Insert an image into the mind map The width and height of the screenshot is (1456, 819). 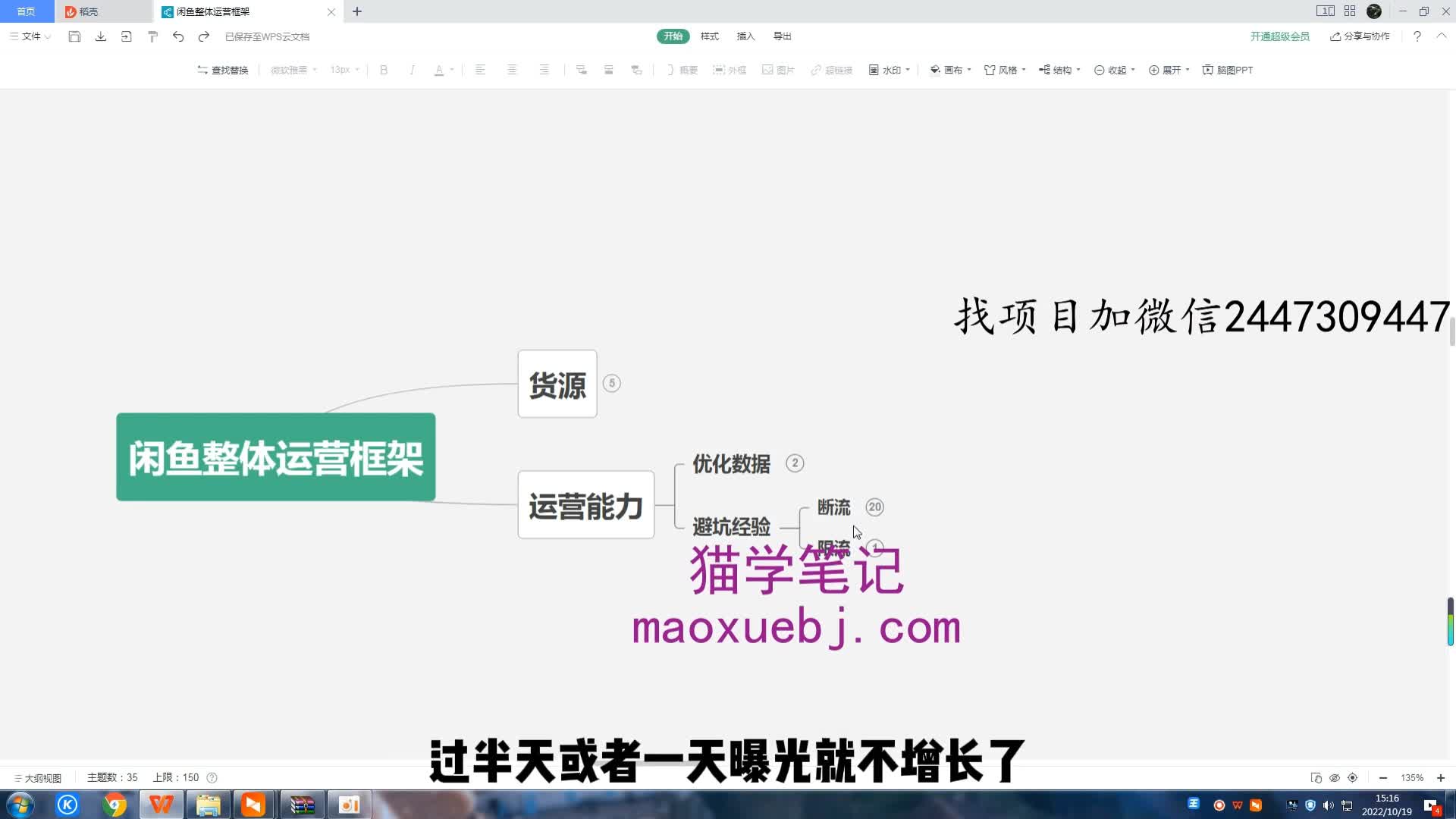pos(779,70)
